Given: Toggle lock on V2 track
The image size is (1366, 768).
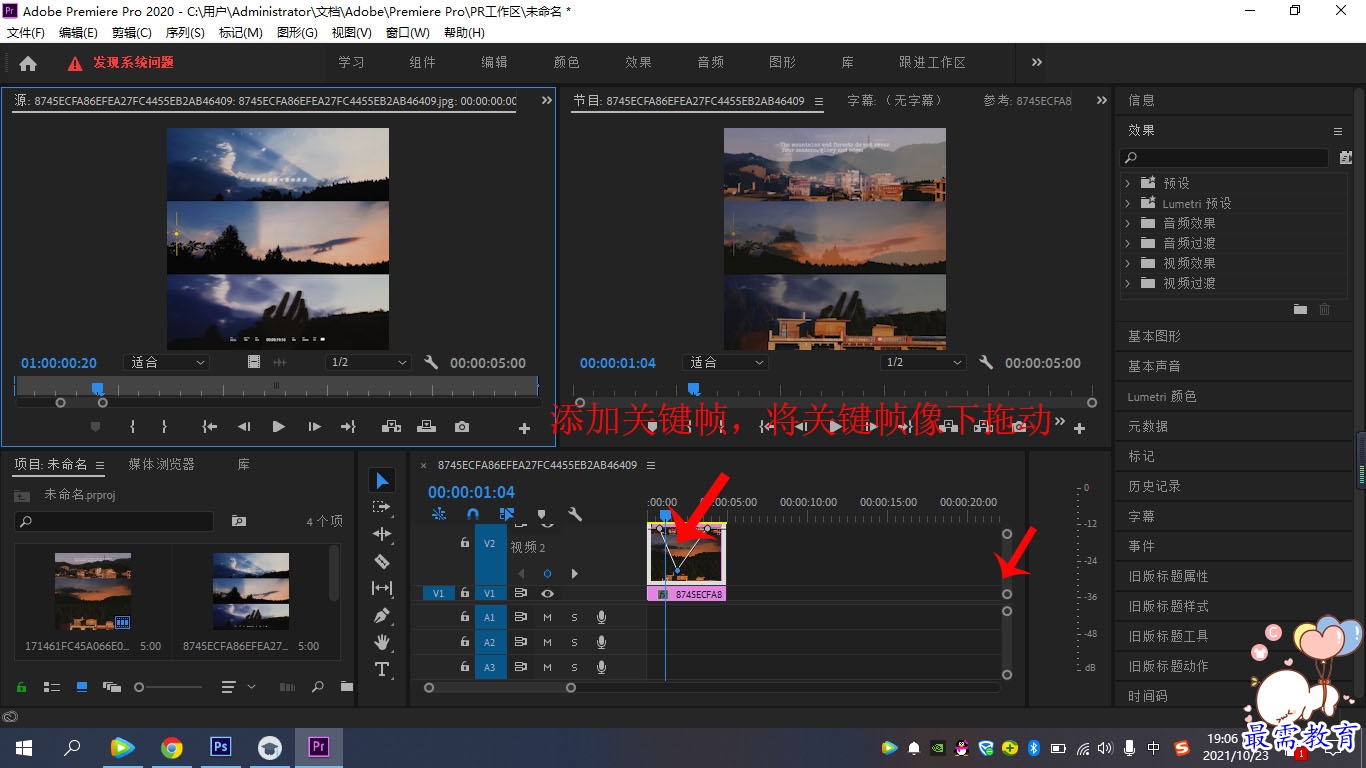Looking at the screenshot, I should pos(465,542).
